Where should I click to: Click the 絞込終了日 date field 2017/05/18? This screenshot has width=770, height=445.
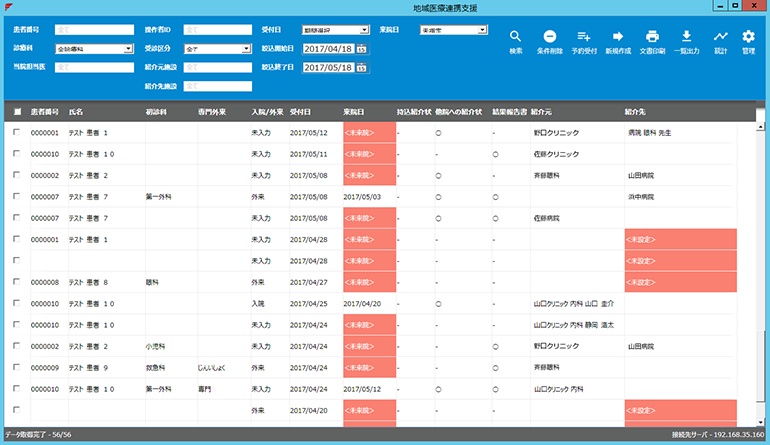[329, 67]
